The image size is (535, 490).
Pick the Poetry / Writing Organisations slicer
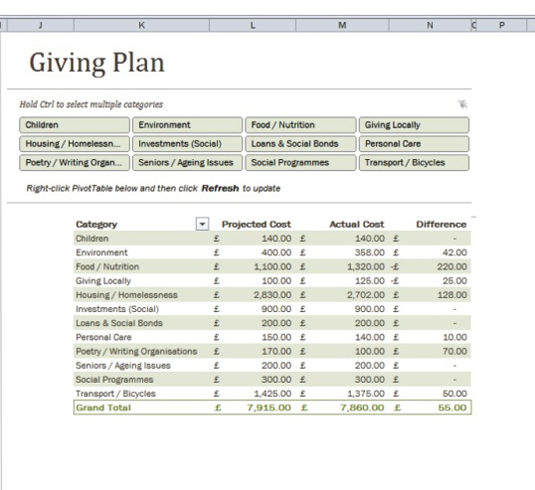tap(74, 162)
